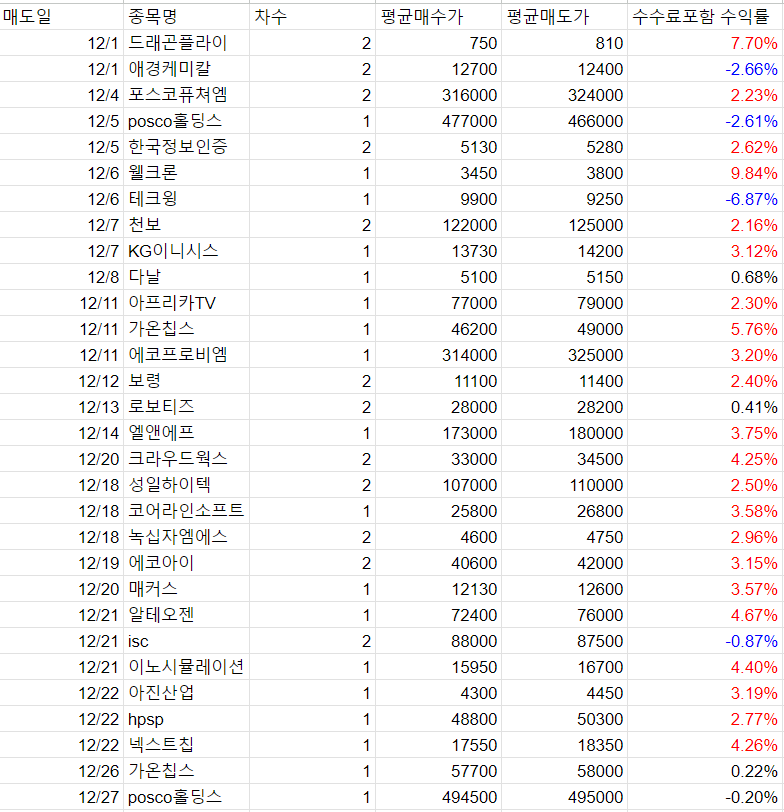Click the 34500 sell price cell

click(x=564, y=459)
